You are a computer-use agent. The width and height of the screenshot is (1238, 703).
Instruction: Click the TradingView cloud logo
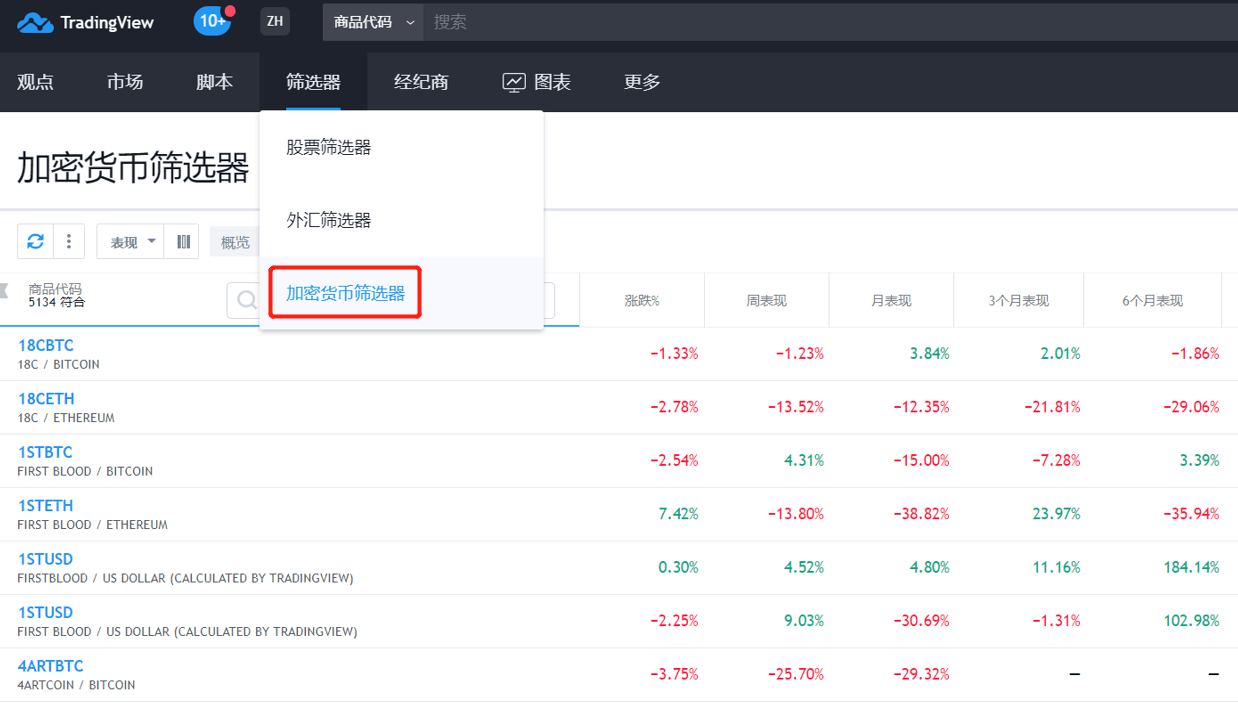36,22
